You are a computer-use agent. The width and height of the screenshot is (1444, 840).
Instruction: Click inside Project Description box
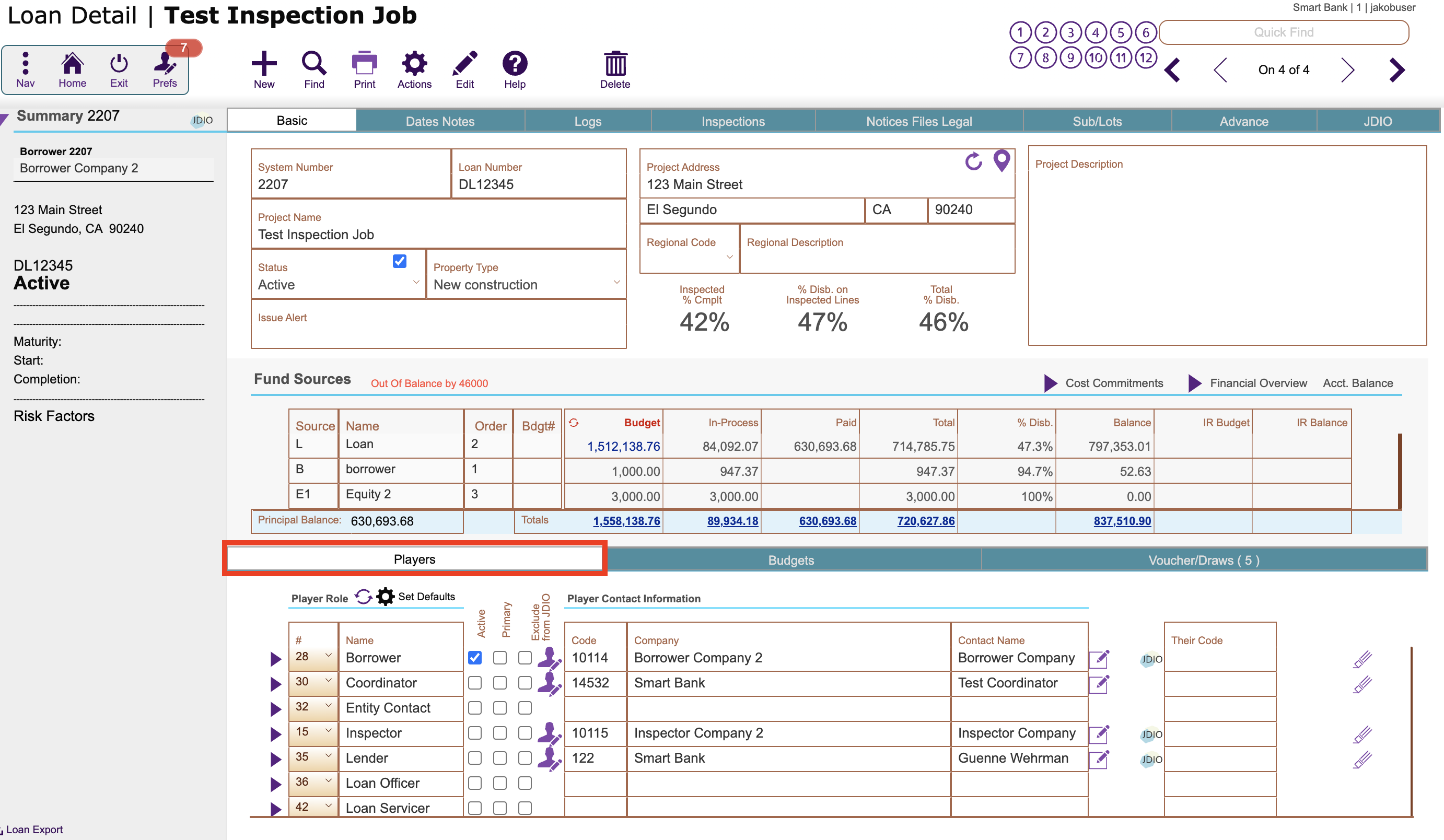point(1227,245)
